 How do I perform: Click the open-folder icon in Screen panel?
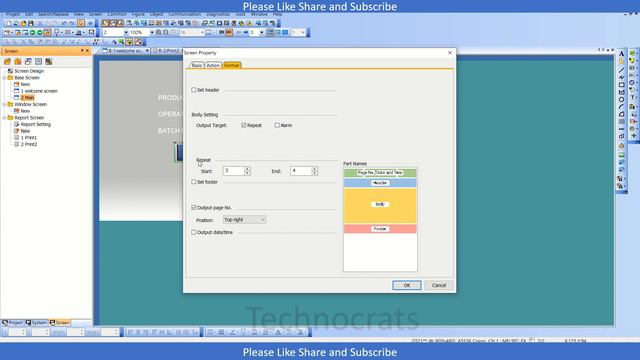(7, 62)
